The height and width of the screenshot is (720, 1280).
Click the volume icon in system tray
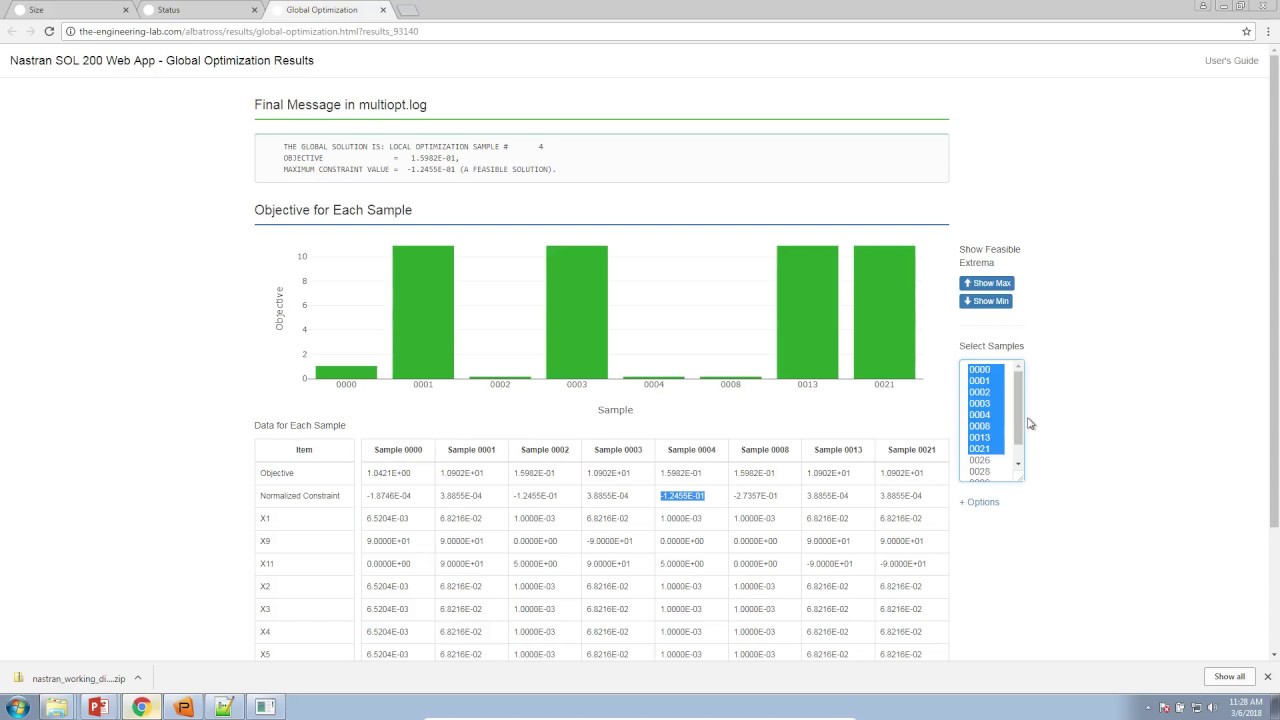coord(1212,708)
